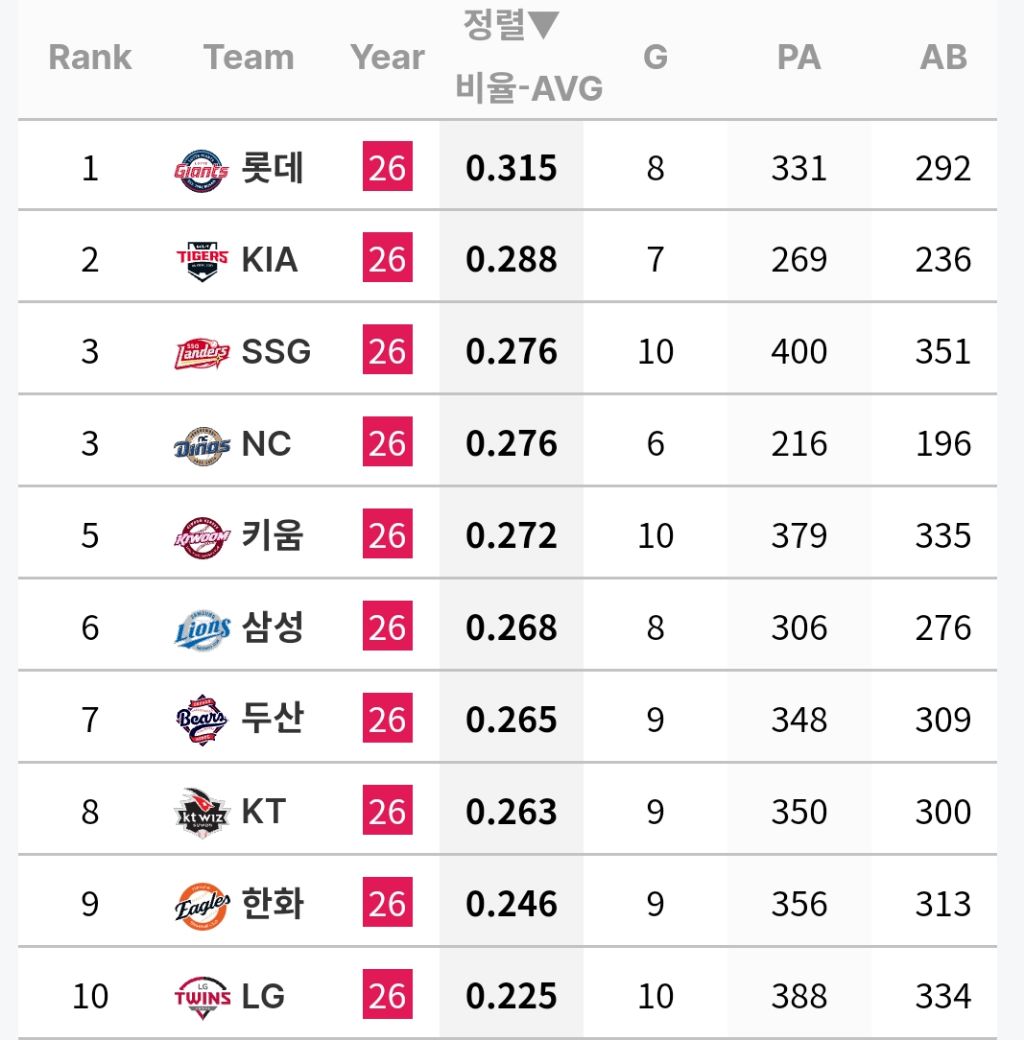The width and height of the screenshot is (1024, 1040).
Task: Open the KIA Tigers logo
Action: tap(202, 261)
